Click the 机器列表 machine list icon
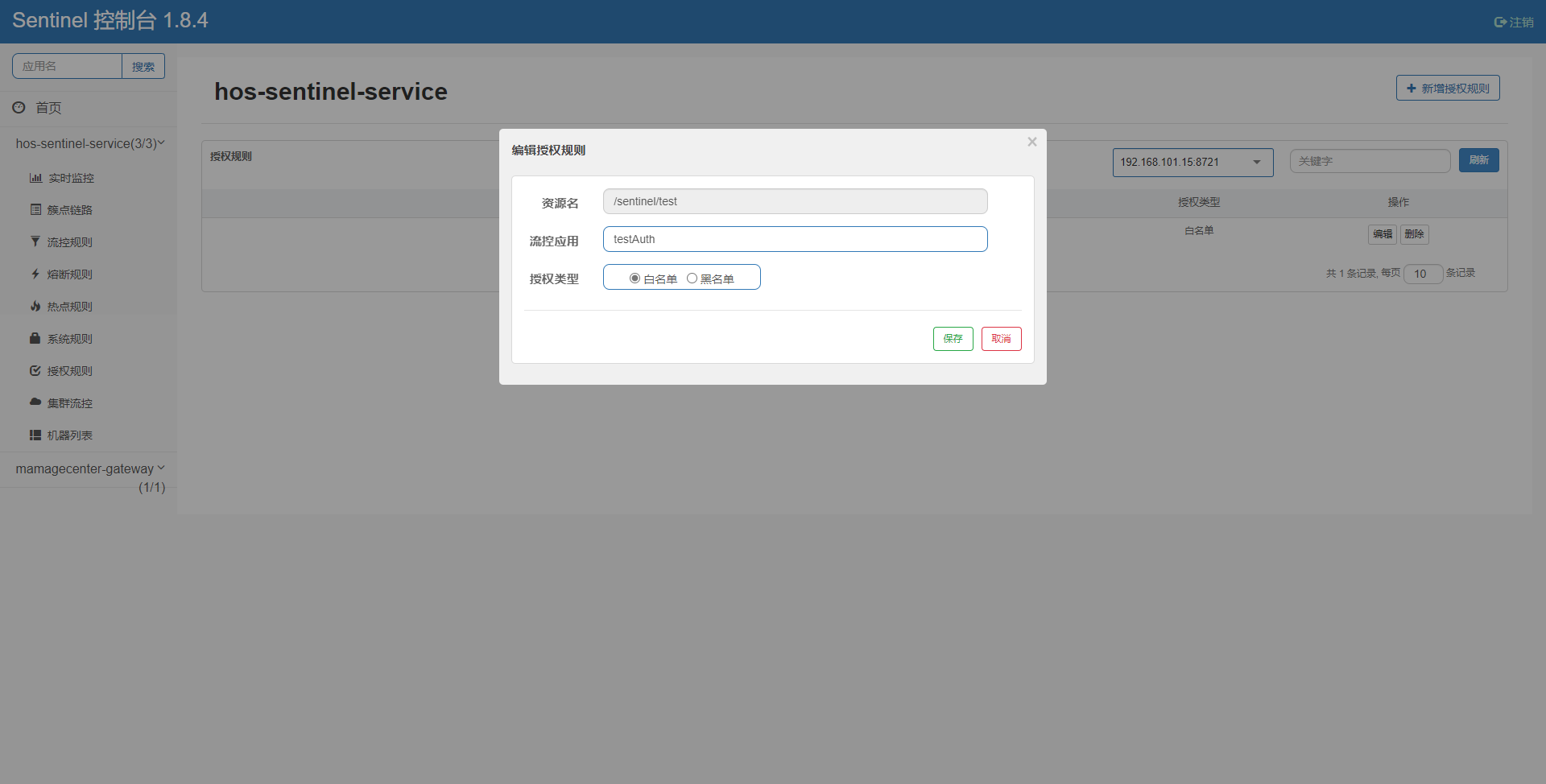Image resolution: width=1546 pixels, height=784 pixels. point(35,435)
